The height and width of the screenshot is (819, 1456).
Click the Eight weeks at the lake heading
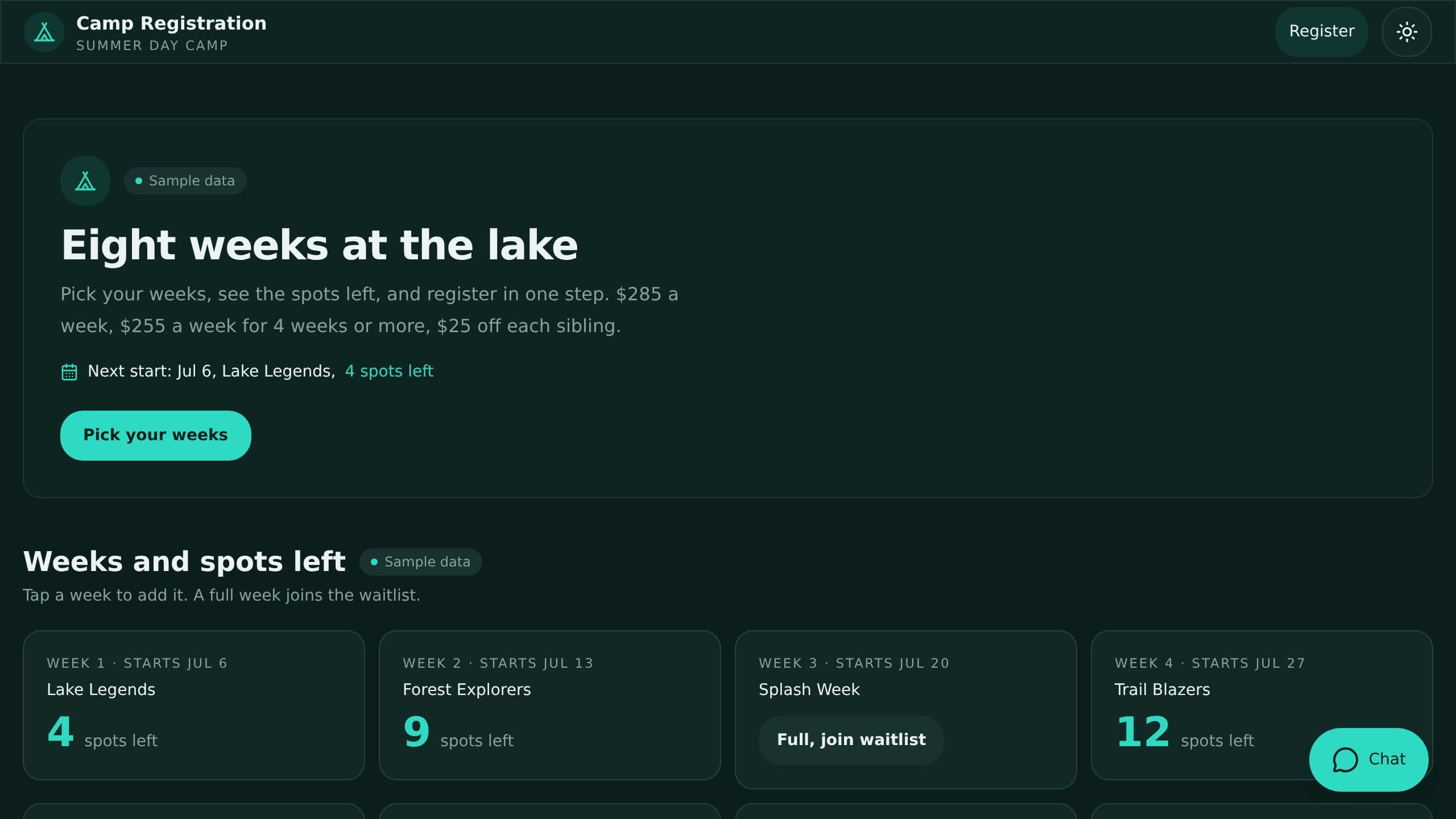(x=320, y=245)
